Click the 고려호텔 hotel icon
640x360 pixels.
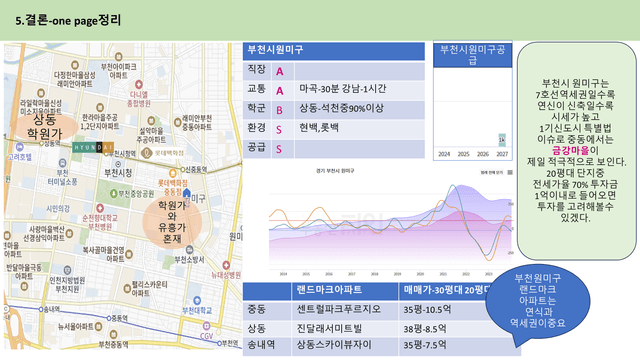[19, 147]
